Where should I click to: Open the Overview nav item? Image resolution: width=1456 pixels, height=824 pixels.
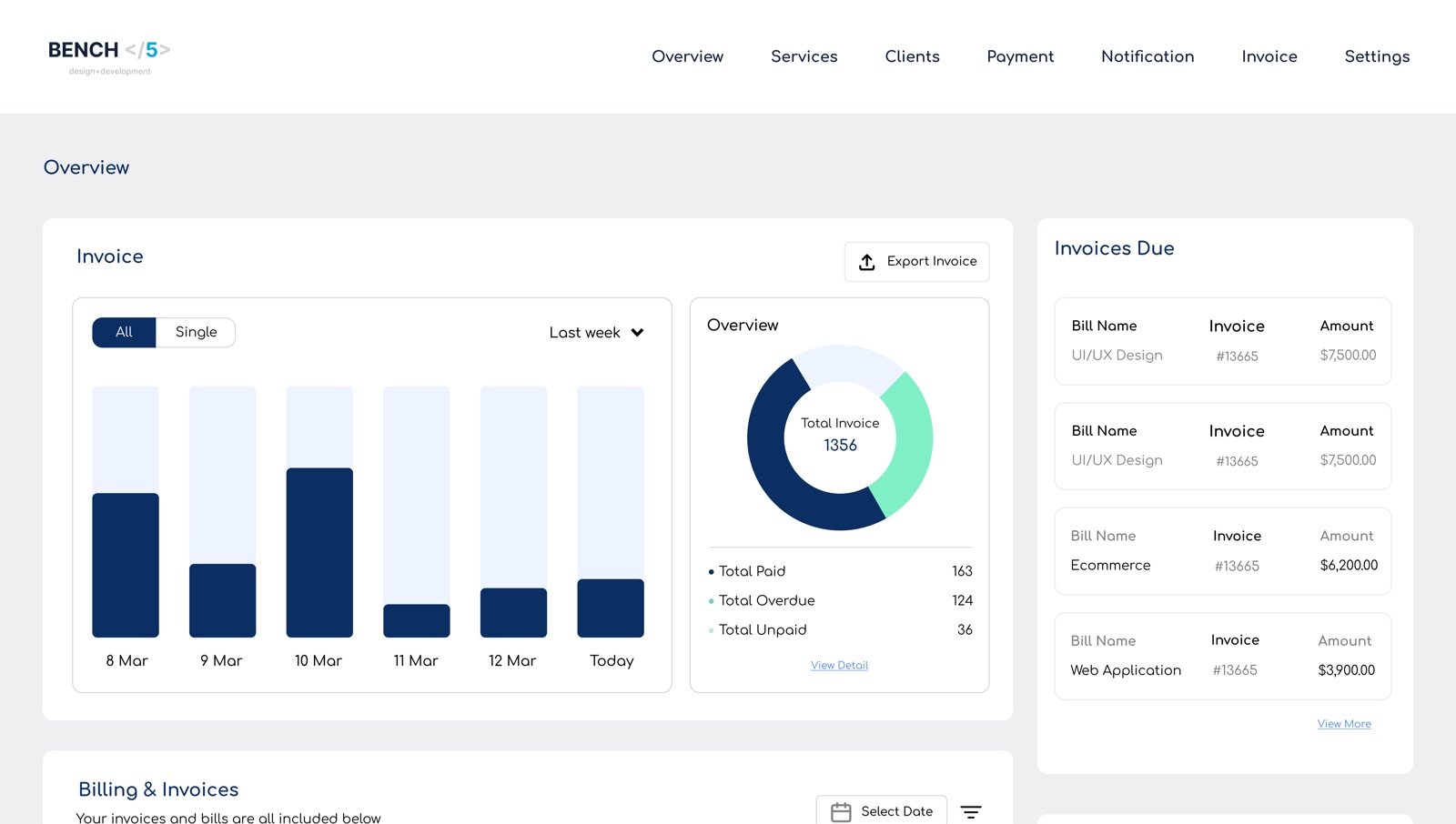tap(687, 56)
